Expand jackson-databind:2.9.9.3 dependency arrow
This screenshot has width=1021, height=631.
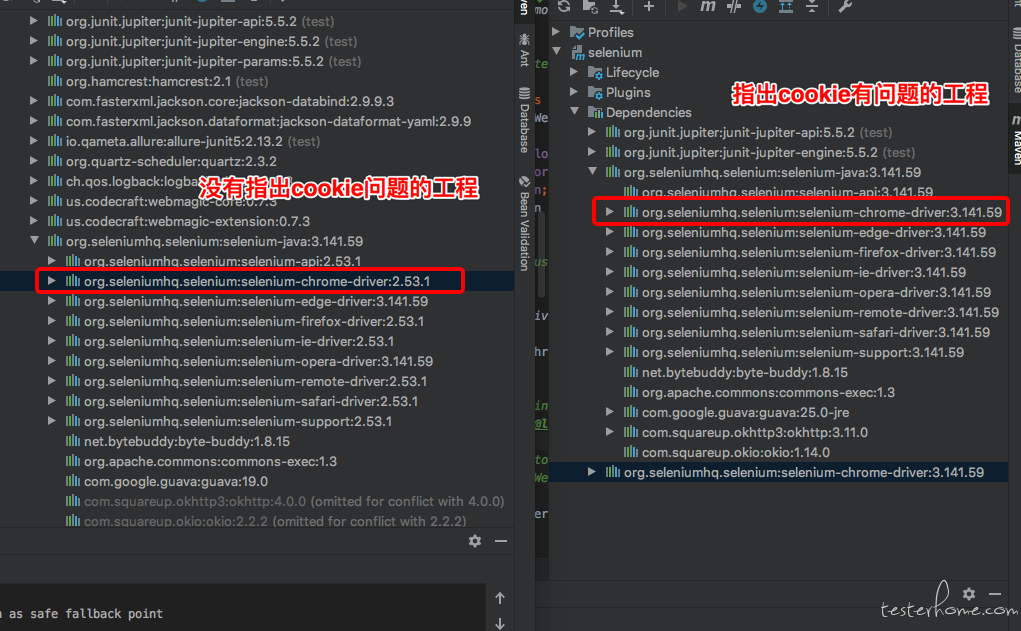point(34,101)
